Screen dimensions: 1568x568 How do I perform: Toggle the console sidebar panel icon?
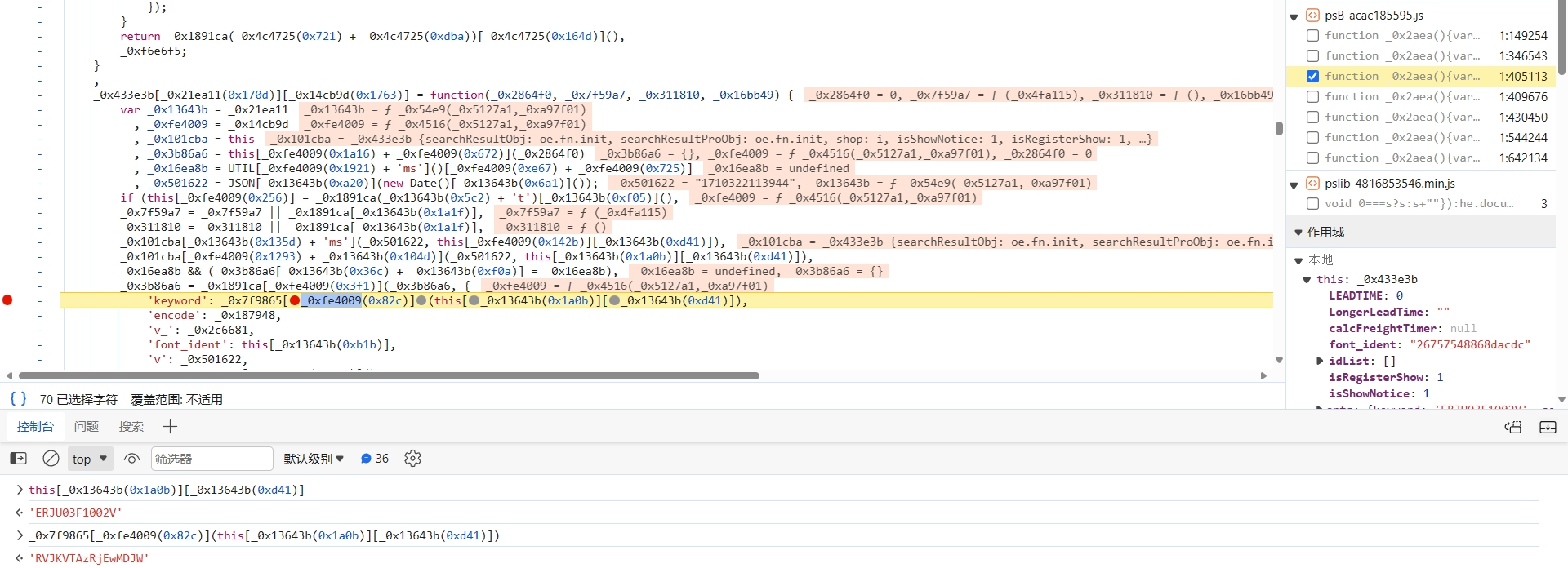18,459
